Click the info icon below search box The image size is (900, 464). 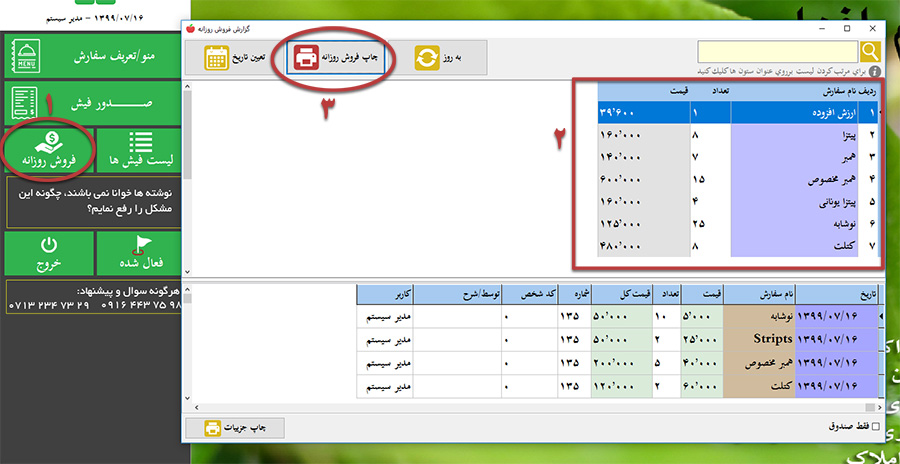click(875, 72)
